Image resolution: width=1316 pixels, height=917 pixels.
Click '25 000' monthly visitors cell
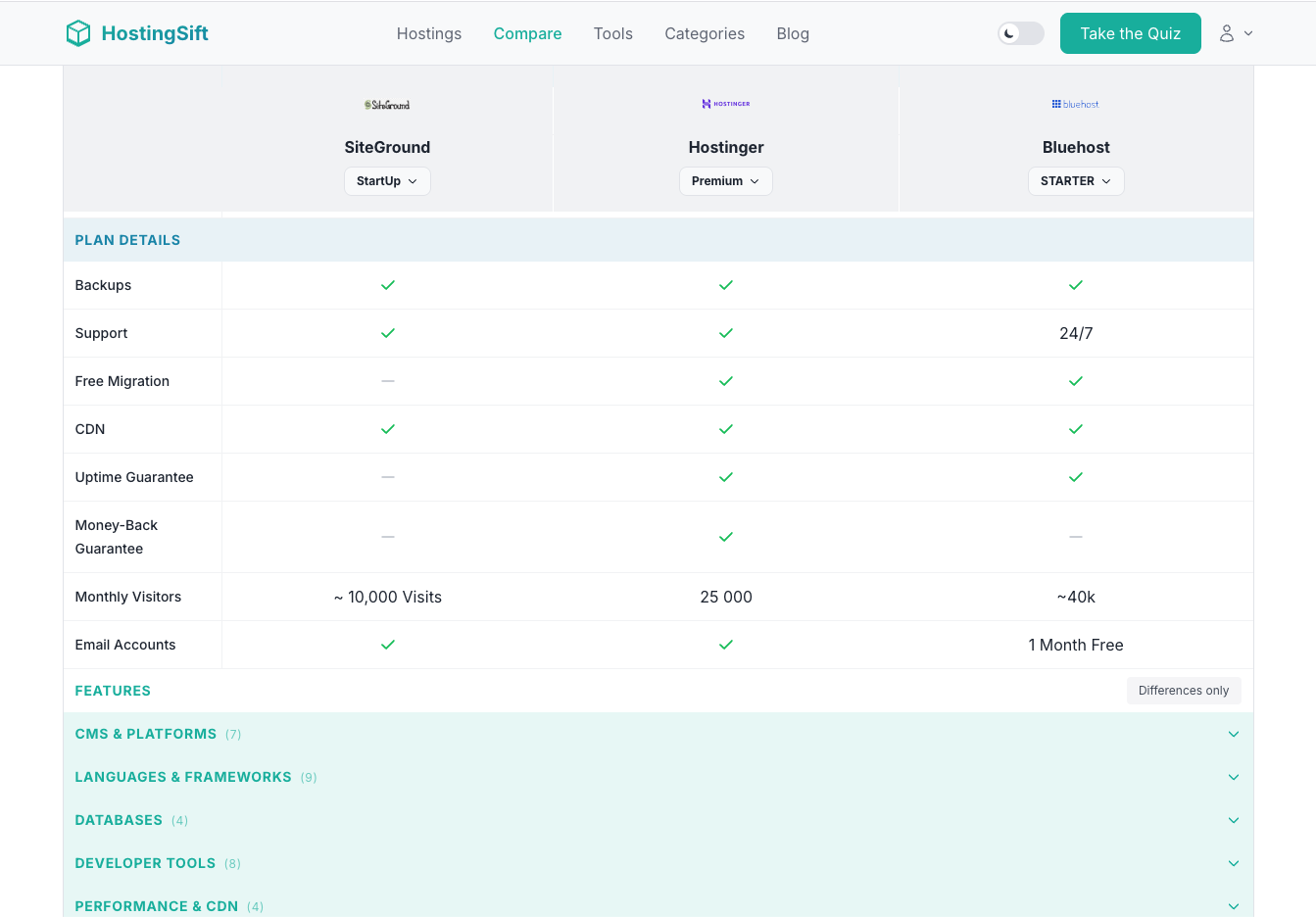pos(726,597)
